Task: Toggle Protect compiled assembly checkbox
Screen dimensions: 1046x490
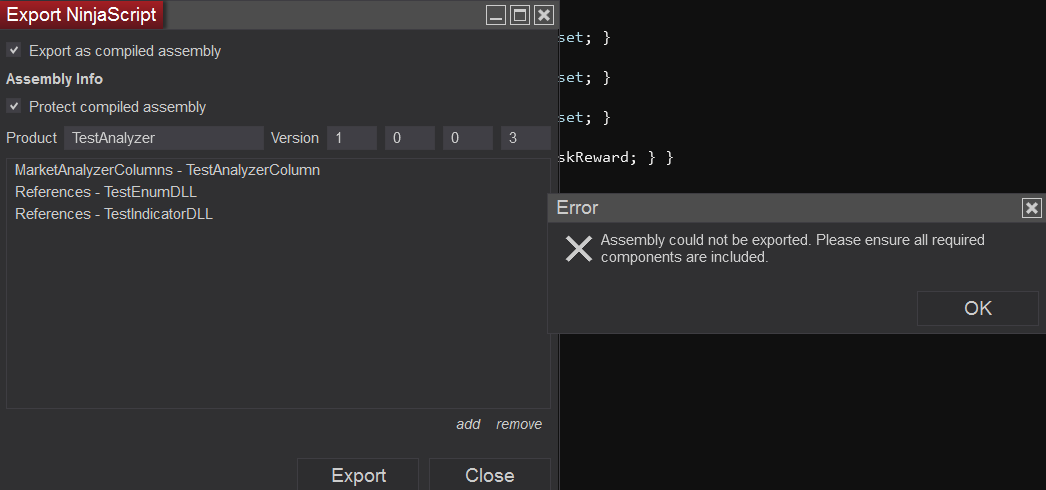Action: pyautogui.click(x=13, y=106)
